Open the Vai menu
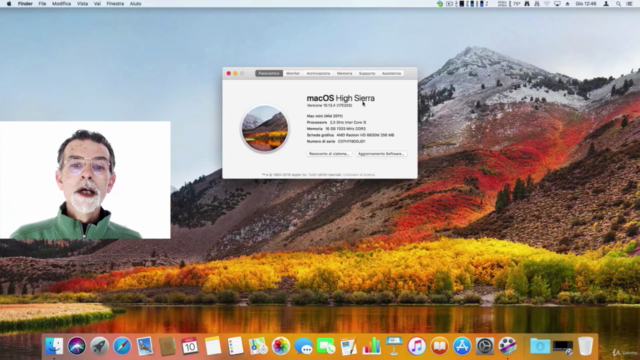Screen dimensions: 640x360 click(x=97, y=4)
